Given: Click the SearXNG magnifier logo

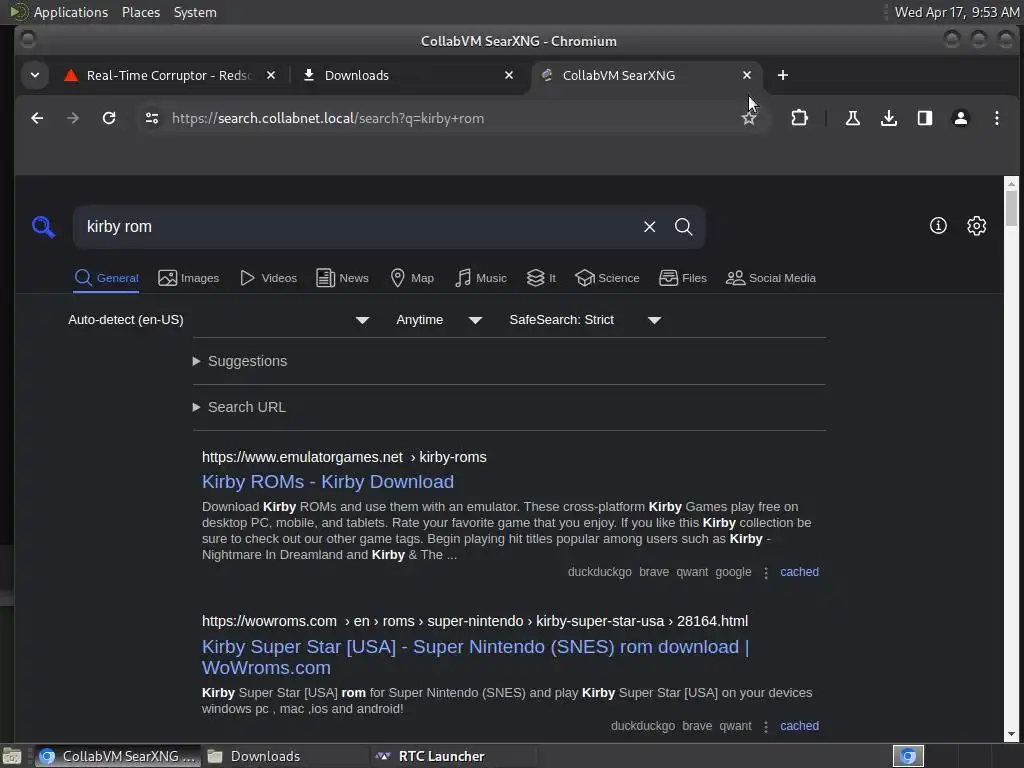Looking at the screenshot, I should (x=43, y=227).
